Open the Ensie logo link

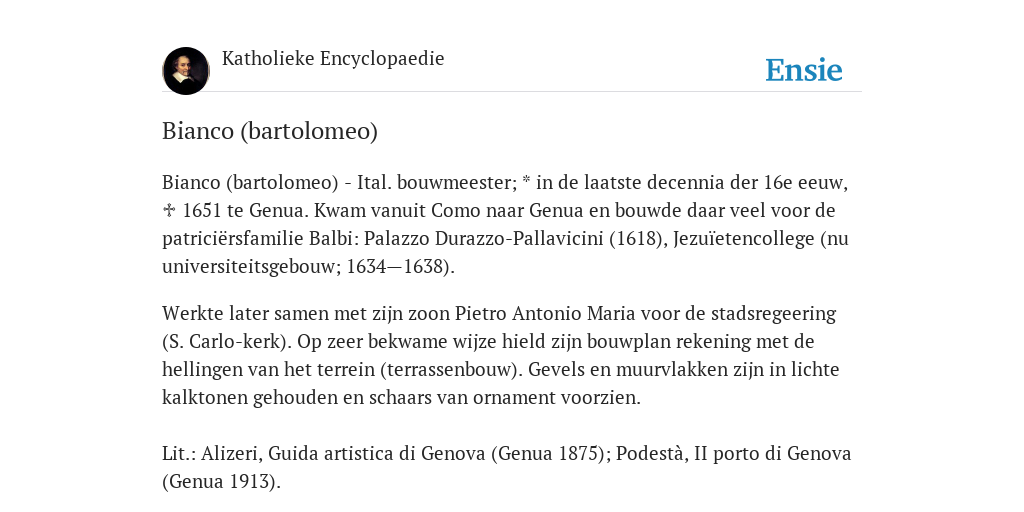pos(804,70)
